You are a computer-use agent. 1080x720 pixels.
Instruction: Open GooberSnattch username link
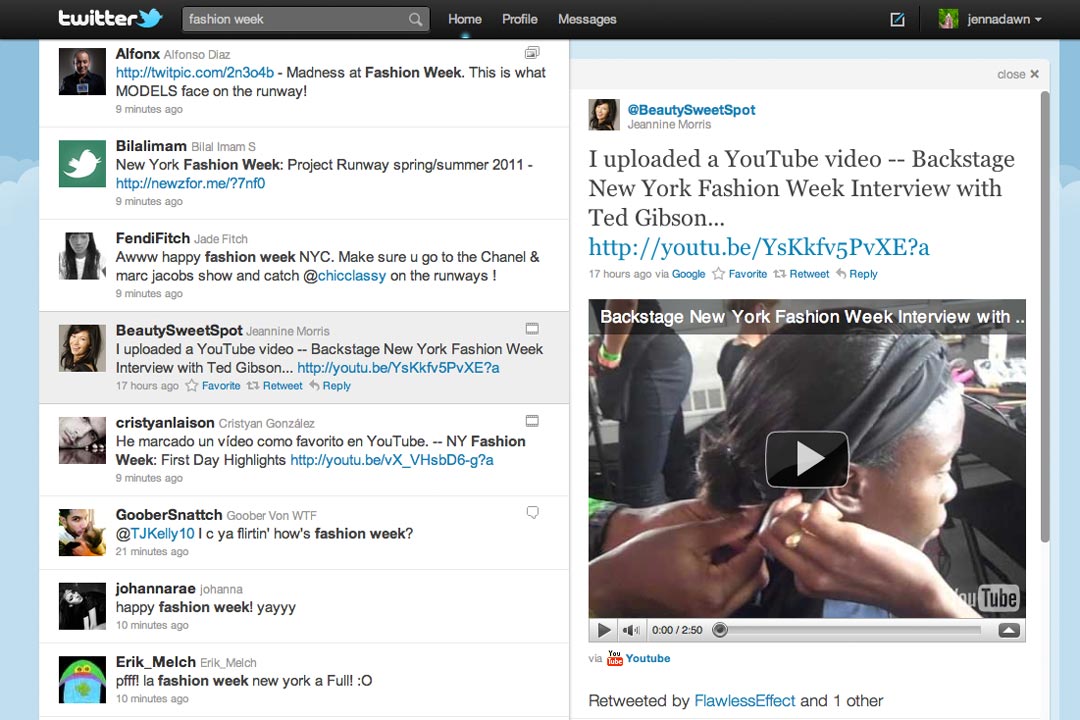coord(169,515)
